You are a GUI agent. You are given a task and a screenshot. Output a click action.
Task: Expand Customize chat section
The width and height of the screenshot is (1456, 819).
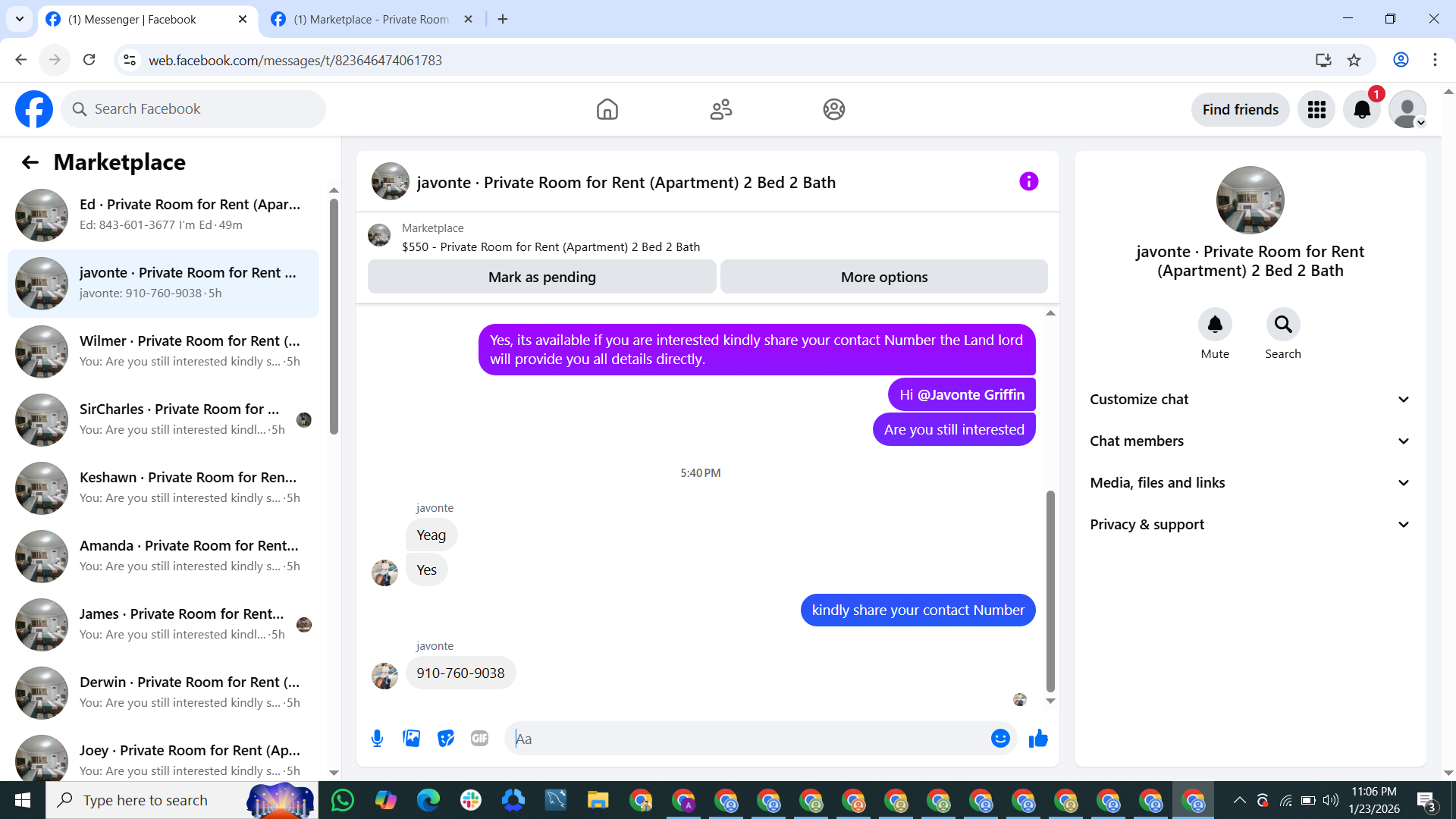[x=1250, y=400]
